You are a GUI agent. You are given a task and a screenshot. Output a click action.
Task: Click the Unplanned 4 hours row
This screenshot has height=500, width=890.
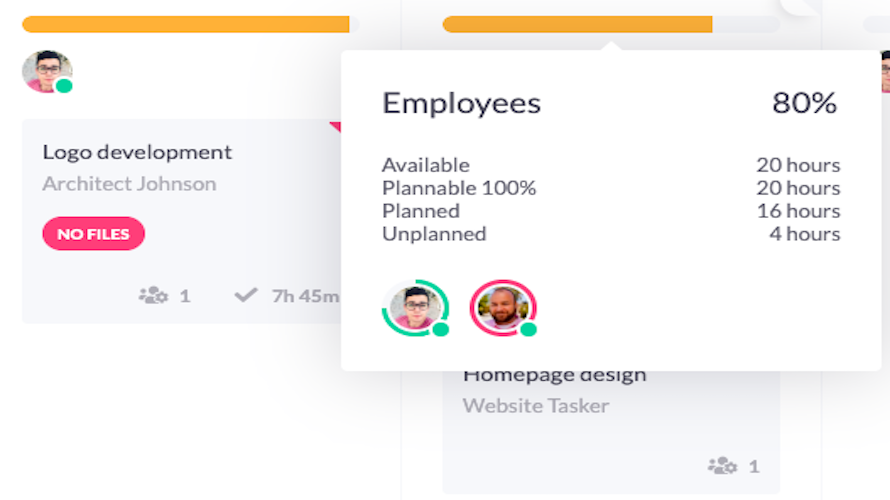click(611, 234)
